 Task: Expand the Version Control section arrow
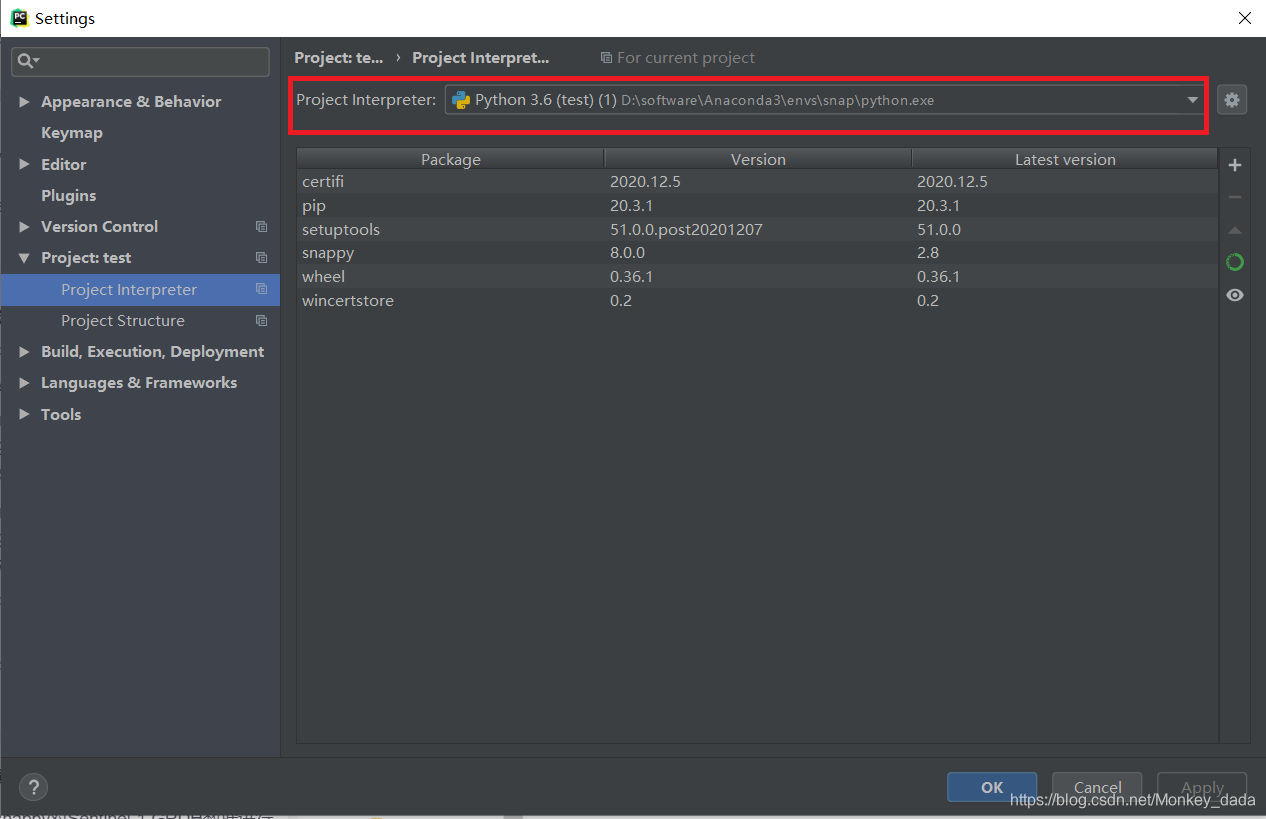coord(24,227)
